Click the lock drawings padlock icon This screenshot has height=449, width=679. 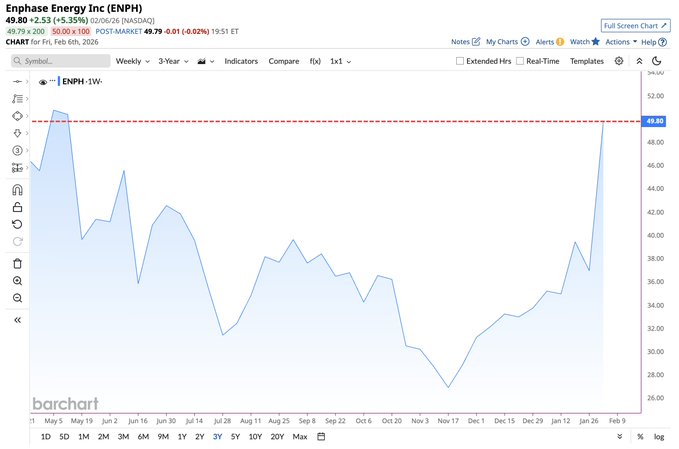pos(17,207)
